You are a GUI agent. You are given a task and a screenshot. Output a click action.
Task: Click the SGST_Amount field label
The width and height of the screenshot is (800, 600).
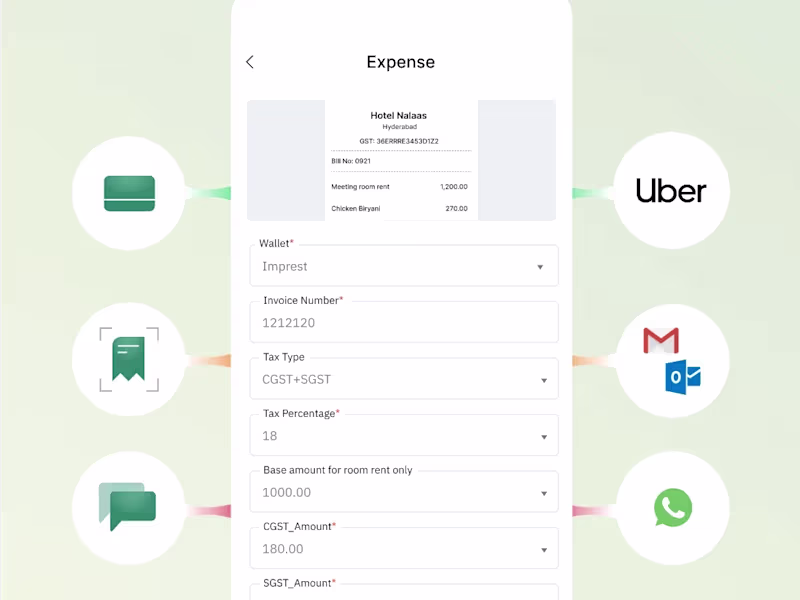coord(299,583)
